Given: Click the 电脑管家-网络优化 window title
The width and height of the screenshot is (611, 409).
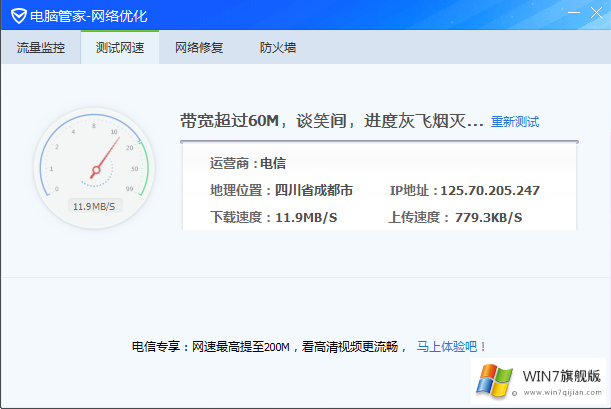Looking at the screenshot, I should 89,16.
